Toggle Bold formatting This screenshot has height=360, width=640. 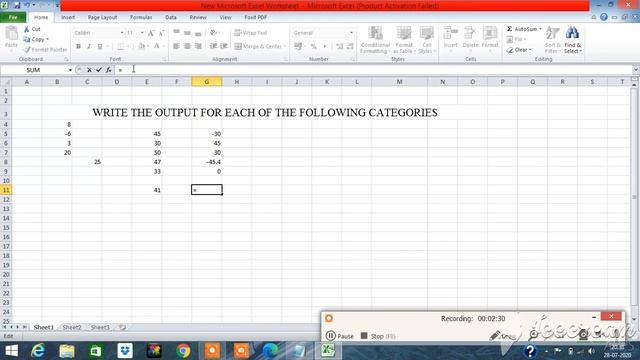pos(78,47)
